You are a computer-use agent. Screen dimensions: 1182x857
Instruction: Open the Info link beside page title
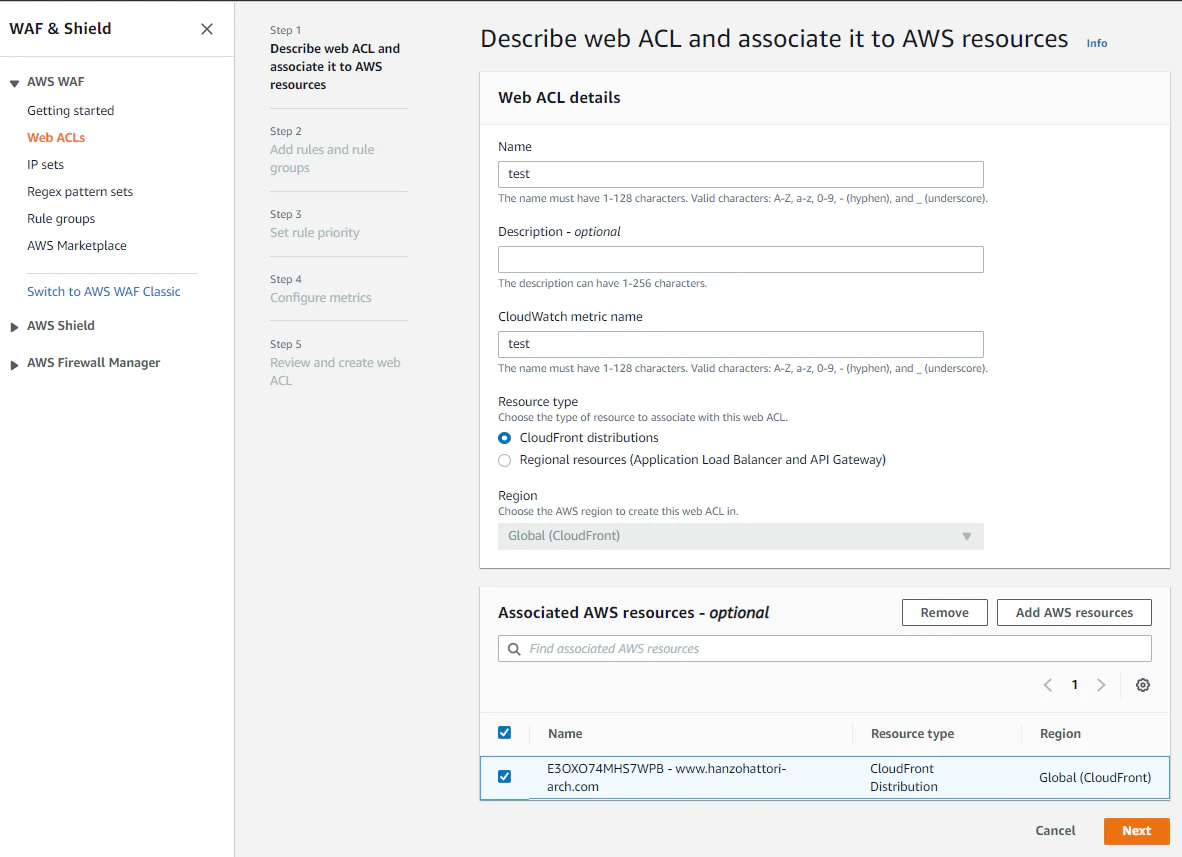coord(1097,44)
